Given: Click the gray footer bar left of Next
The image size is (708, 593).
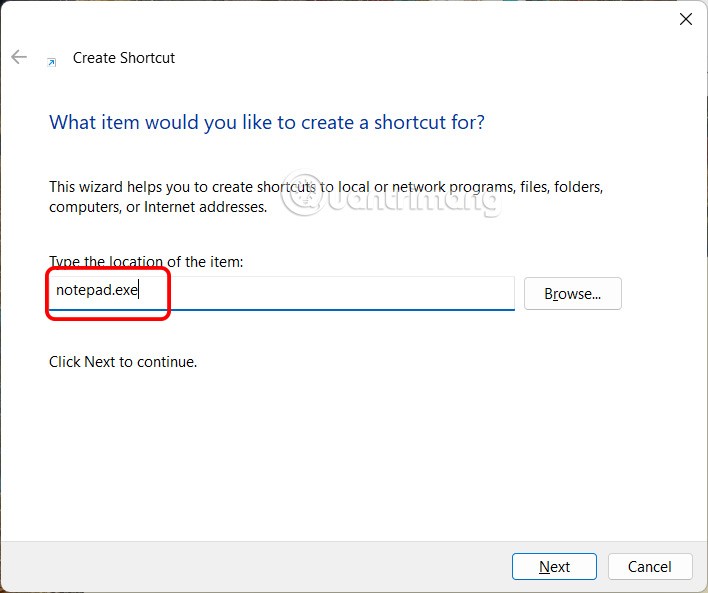Looking at the screenshot, I should (x=250, y=566).
